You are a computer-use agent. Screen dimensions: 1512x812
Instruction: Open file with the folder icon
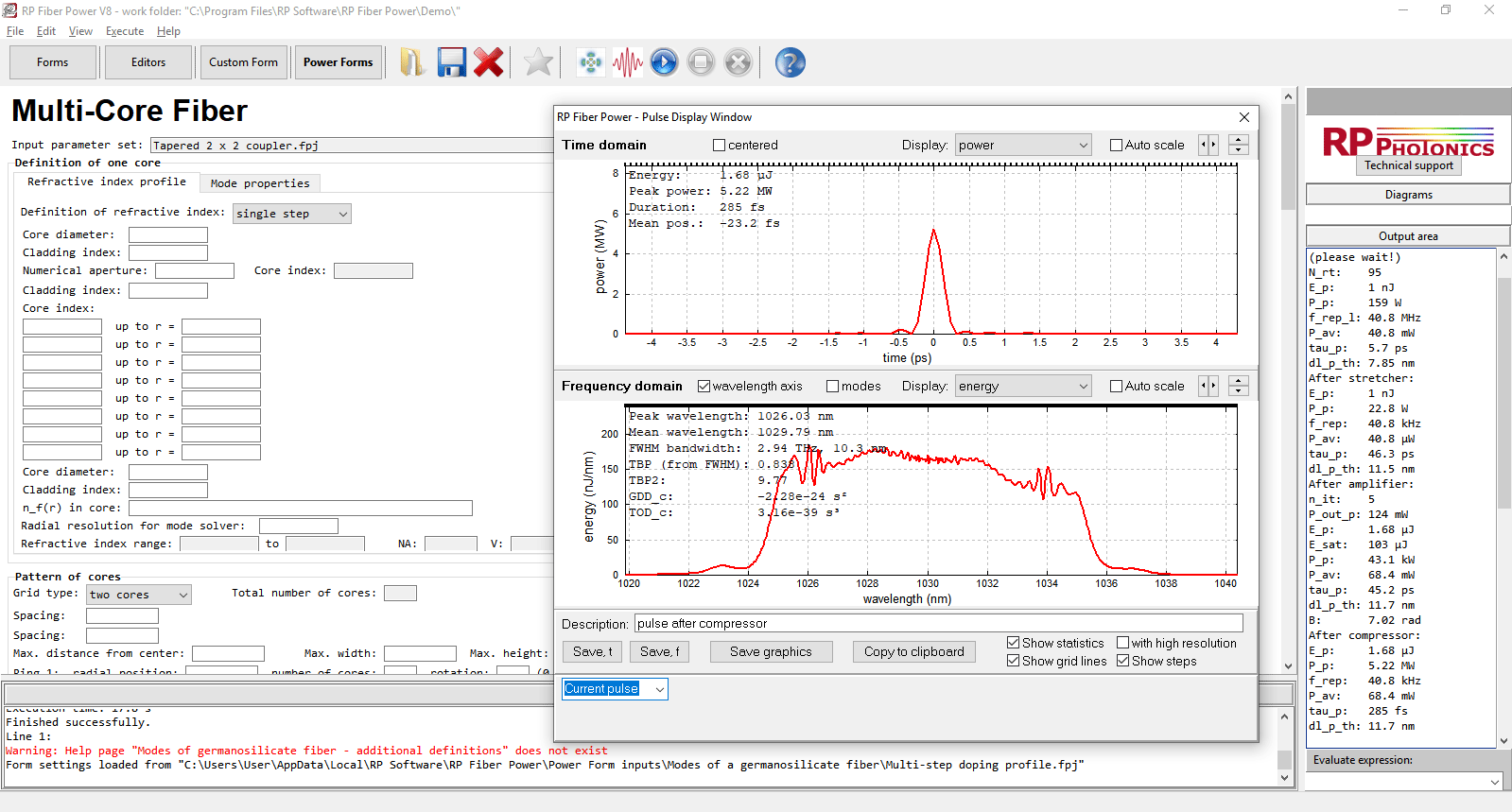pyautogui.click(x=412, y=62)
